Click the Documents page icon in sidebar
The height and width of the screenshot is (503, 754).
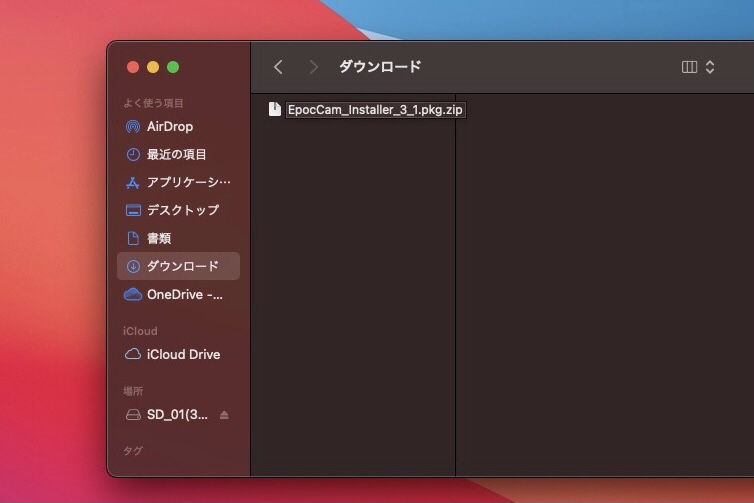point(133,238)
